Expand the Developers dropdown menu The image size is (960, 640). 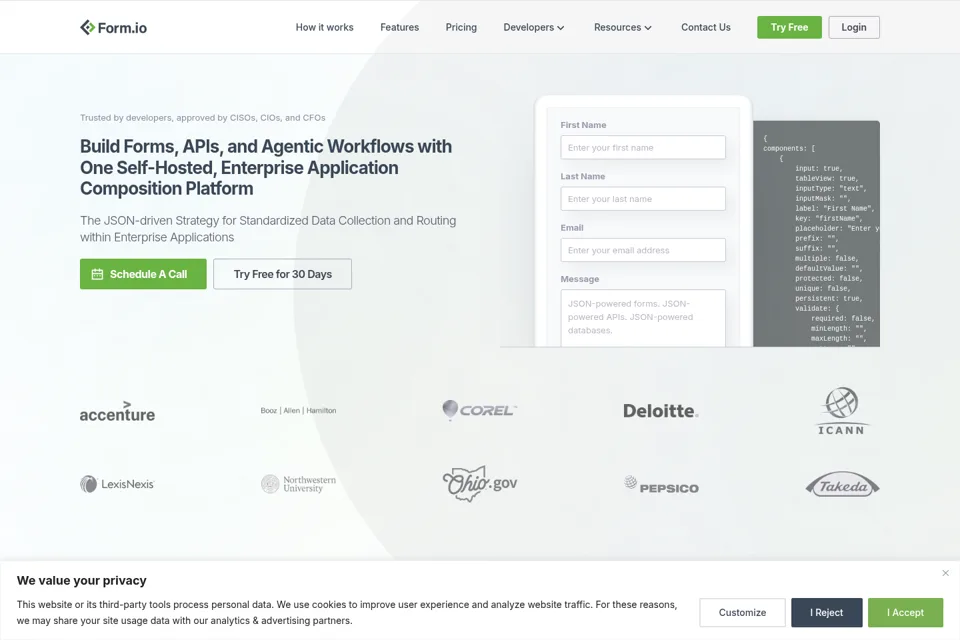(534, 28)
